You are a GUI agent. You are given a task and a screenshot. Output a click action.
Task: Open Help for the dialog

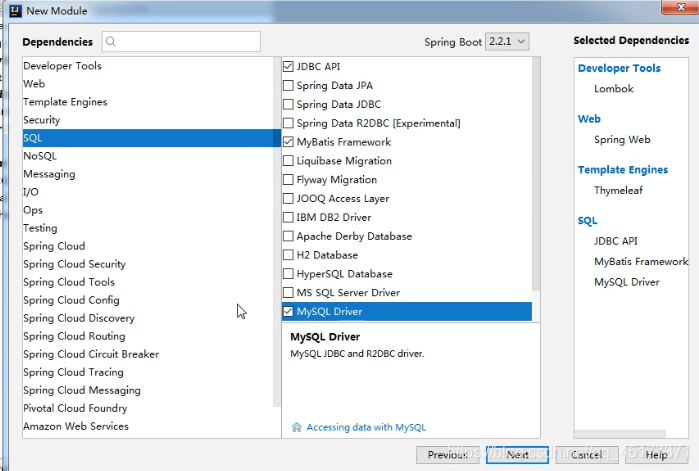pyautogui.click(x=657, y=455)
